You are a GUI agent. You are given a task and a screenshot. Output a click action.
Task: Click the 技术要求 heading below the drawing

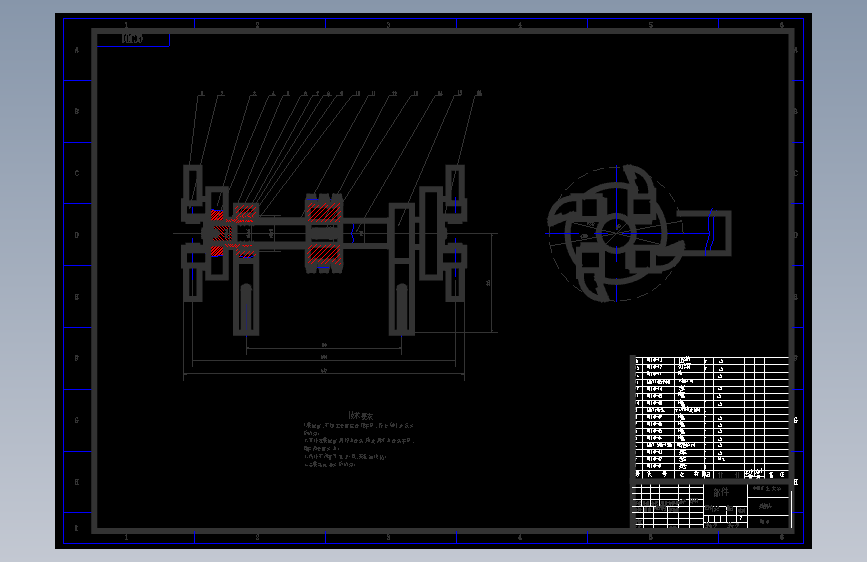tap(361, 415)
